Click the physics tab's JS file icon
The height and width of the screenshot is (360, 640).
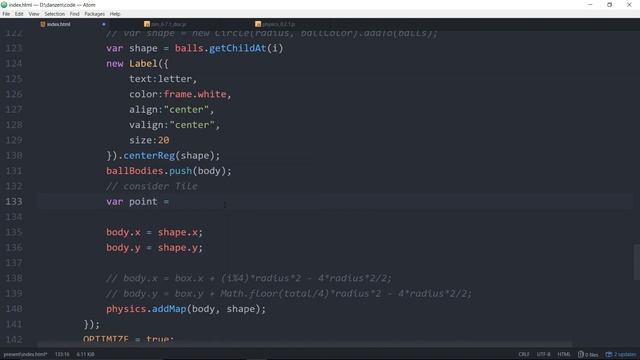point(258,24)
